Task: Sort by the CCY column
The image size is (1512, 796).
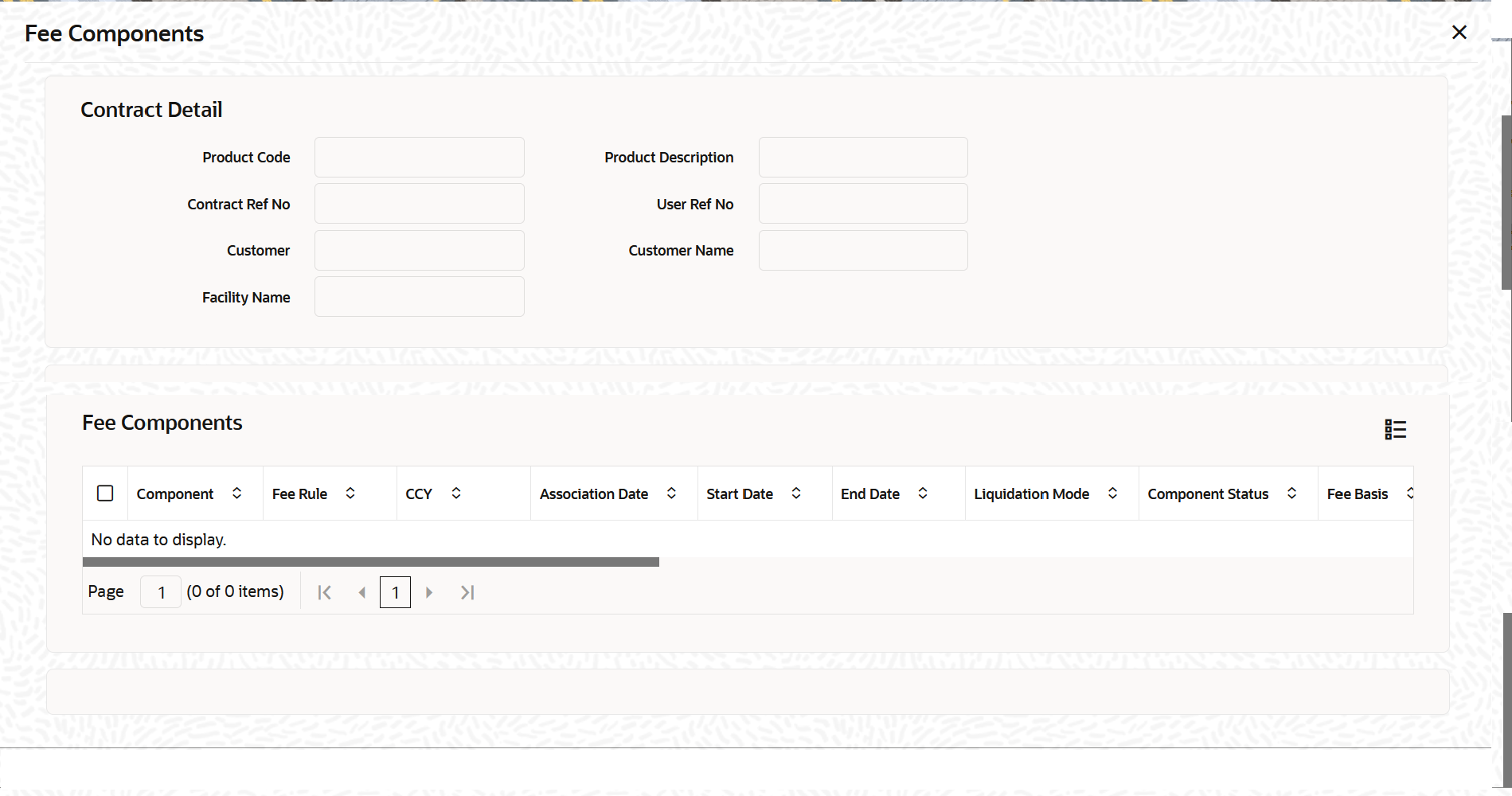Action: 456,494
